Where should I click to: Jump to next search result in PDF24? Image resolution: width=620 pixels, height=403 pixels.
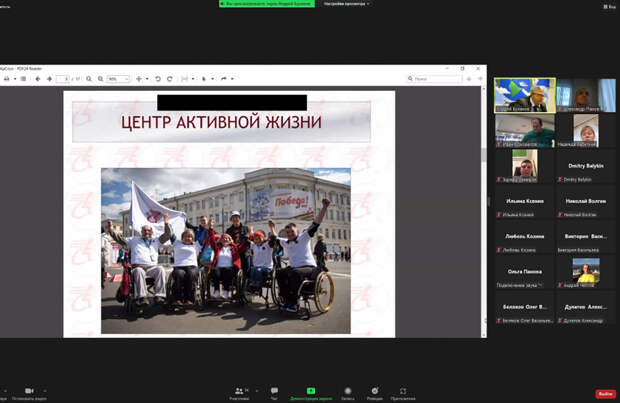(x=480, y=79)
